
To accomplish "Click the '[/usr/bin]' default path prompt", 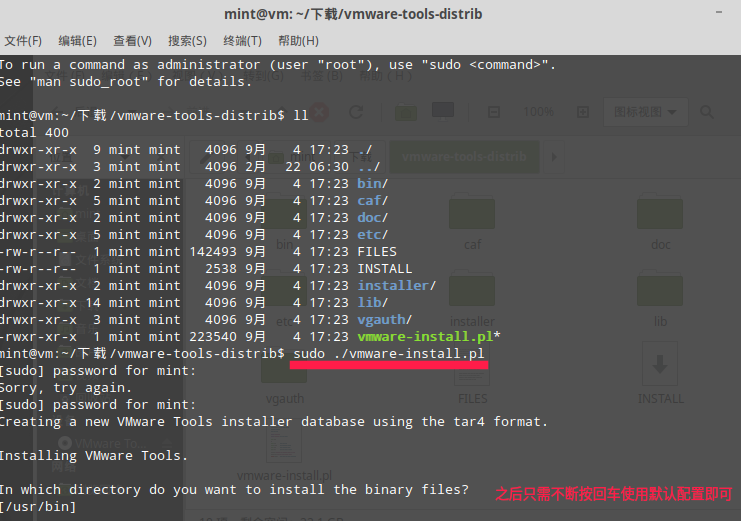I will [38, 507].
